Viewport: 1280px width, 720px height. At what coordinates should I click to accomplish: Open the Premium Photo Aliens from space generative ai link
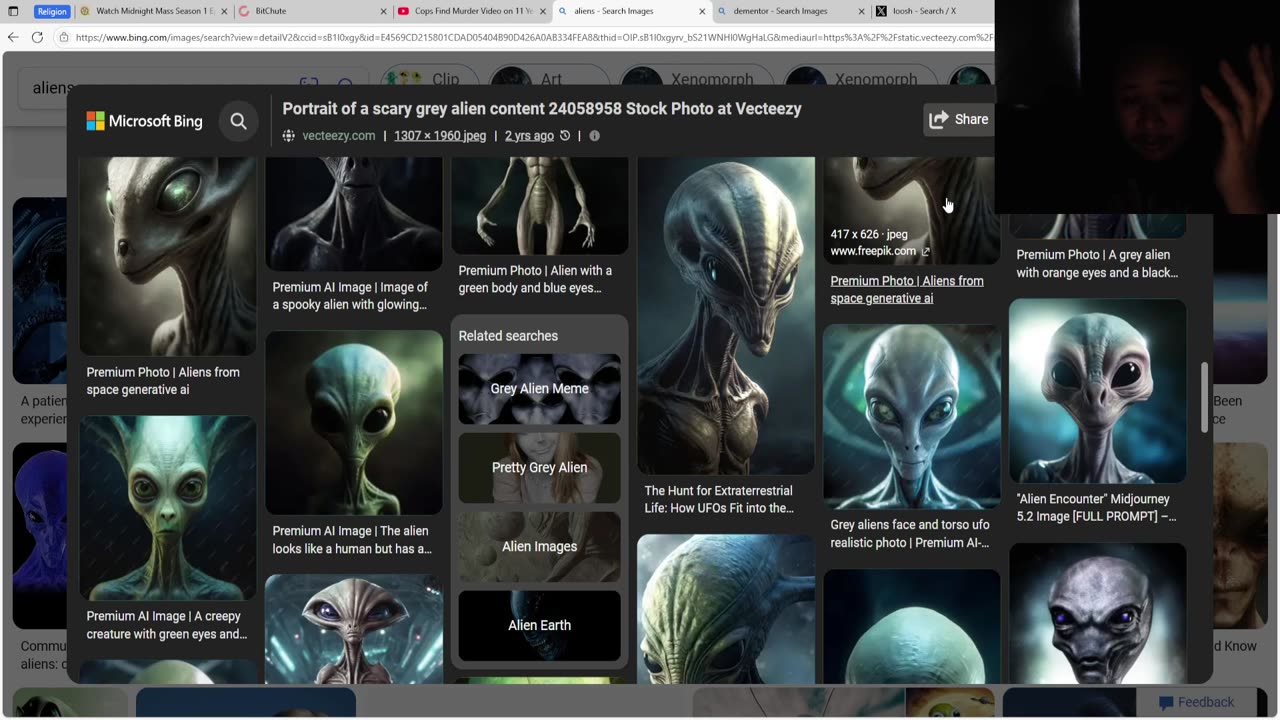tap(907, 289)
